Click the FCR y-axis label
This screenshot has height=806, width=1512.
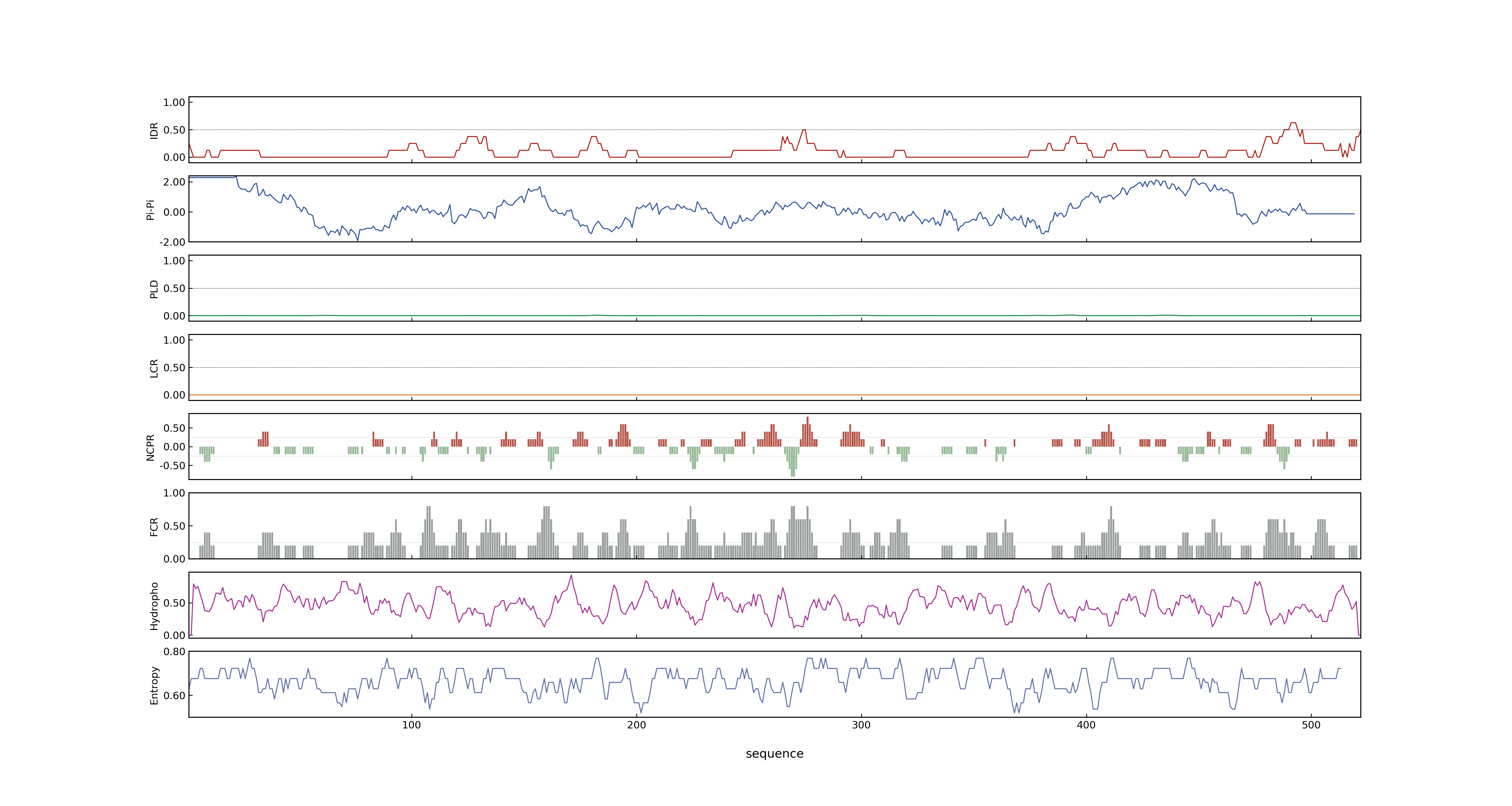pos(154,527)
